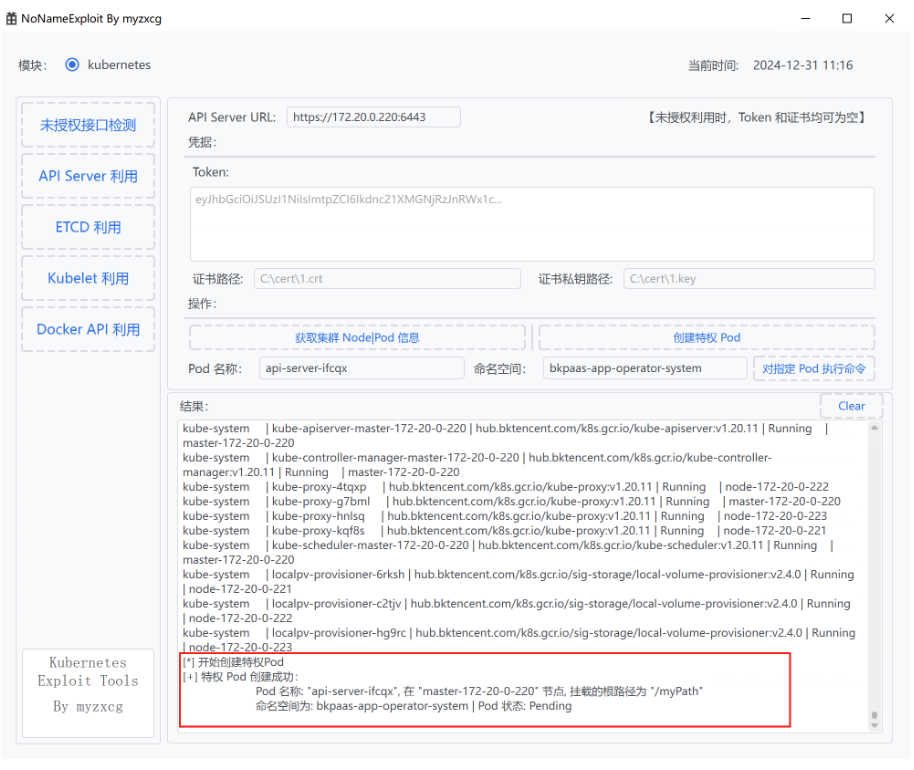
Task: Click the kube-scheduler-master result line
Action: coord(508,552)
